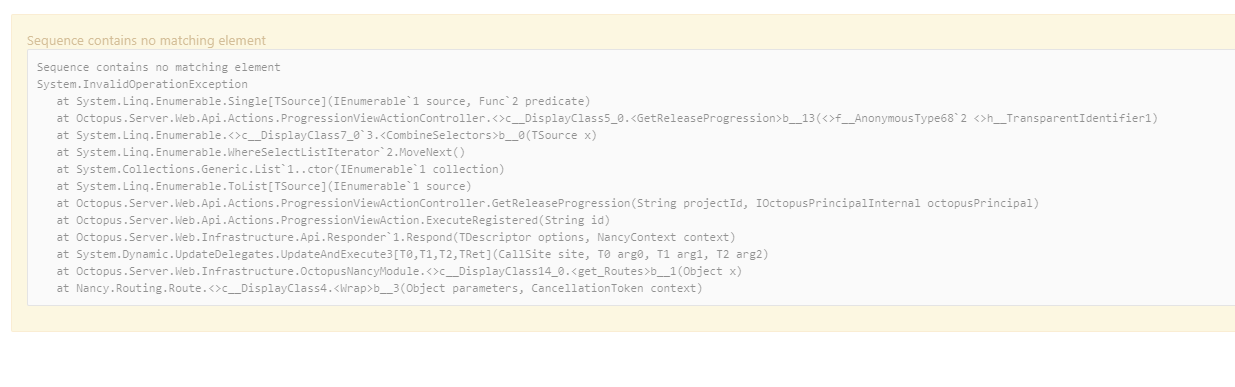Click the DisplayClass5_0 GetReleaseProgression b__13 frame
Screen dimensions: 1235x387
click(x=607, y=118)
